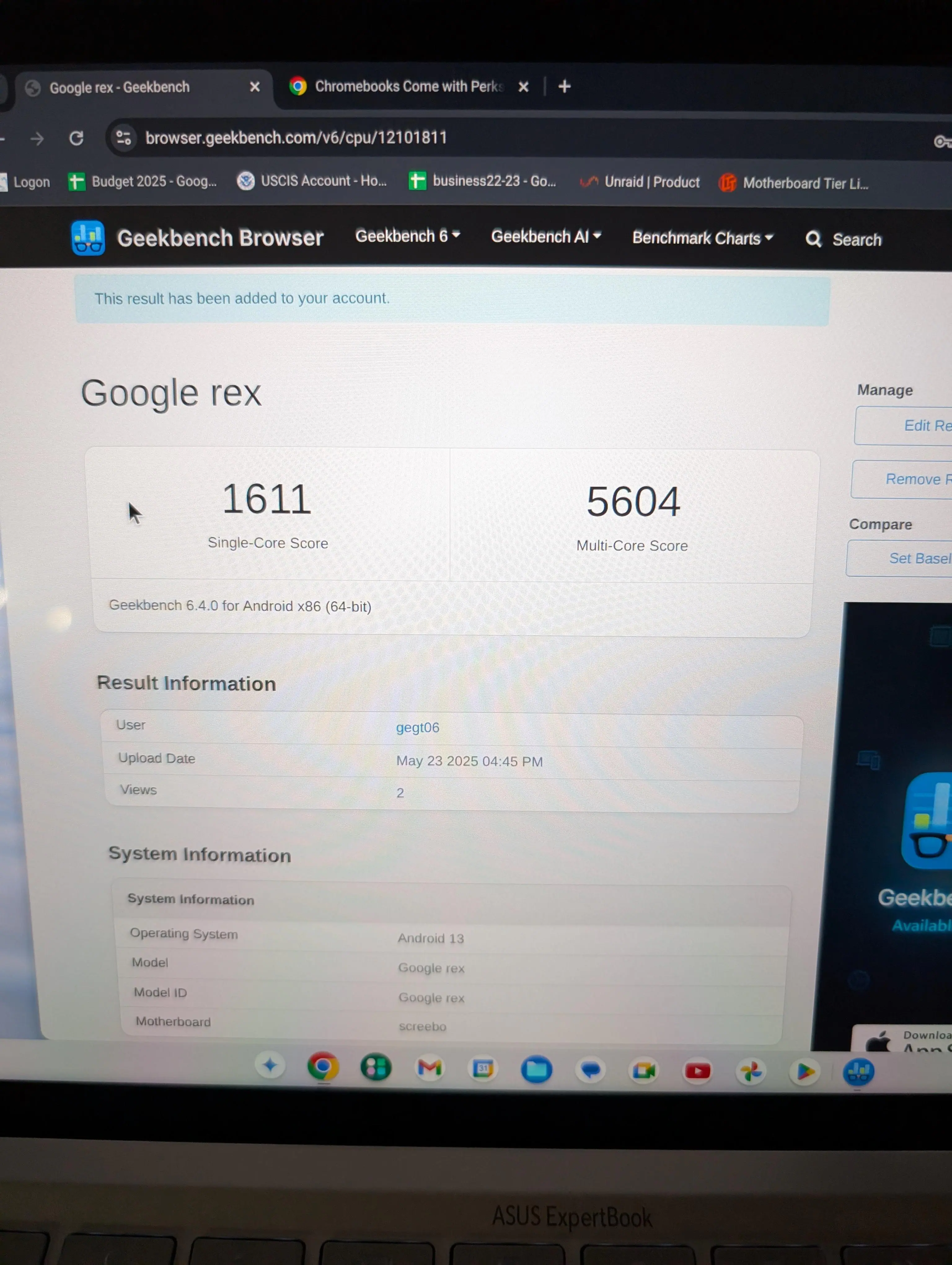Click the Gemini sparkle launcher icon
The image size is (952, 1265).
(x=270, y=1065)
